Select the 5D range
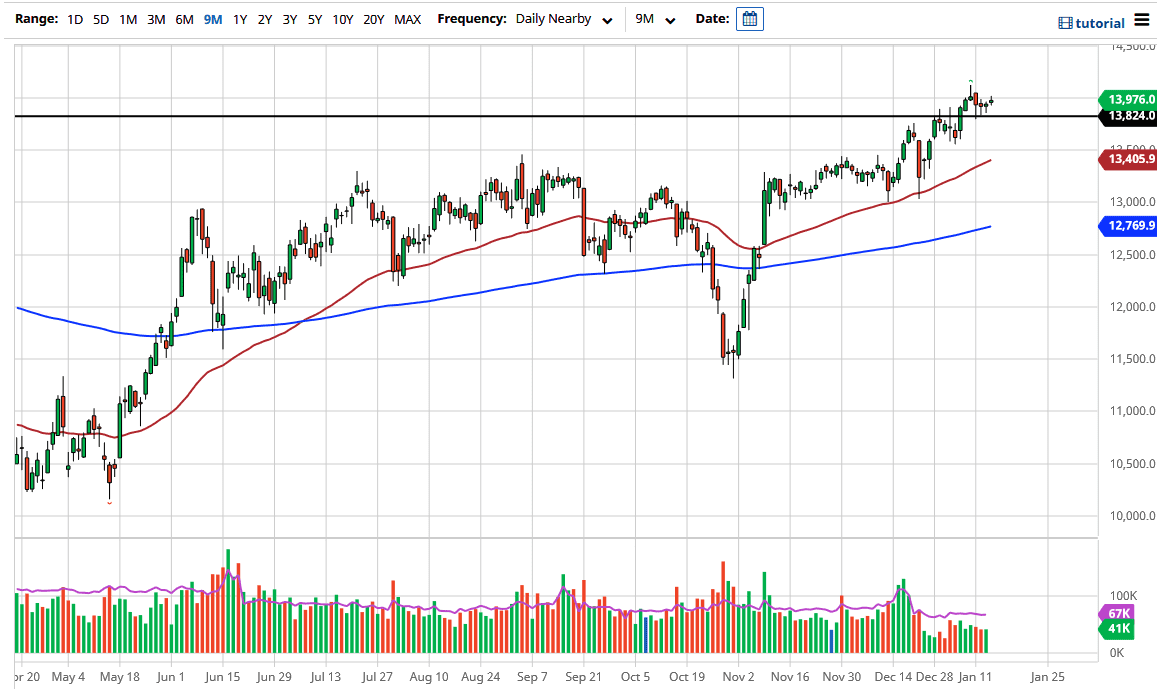The height and width of the screenshot is (696, 1157). (101, 20)
